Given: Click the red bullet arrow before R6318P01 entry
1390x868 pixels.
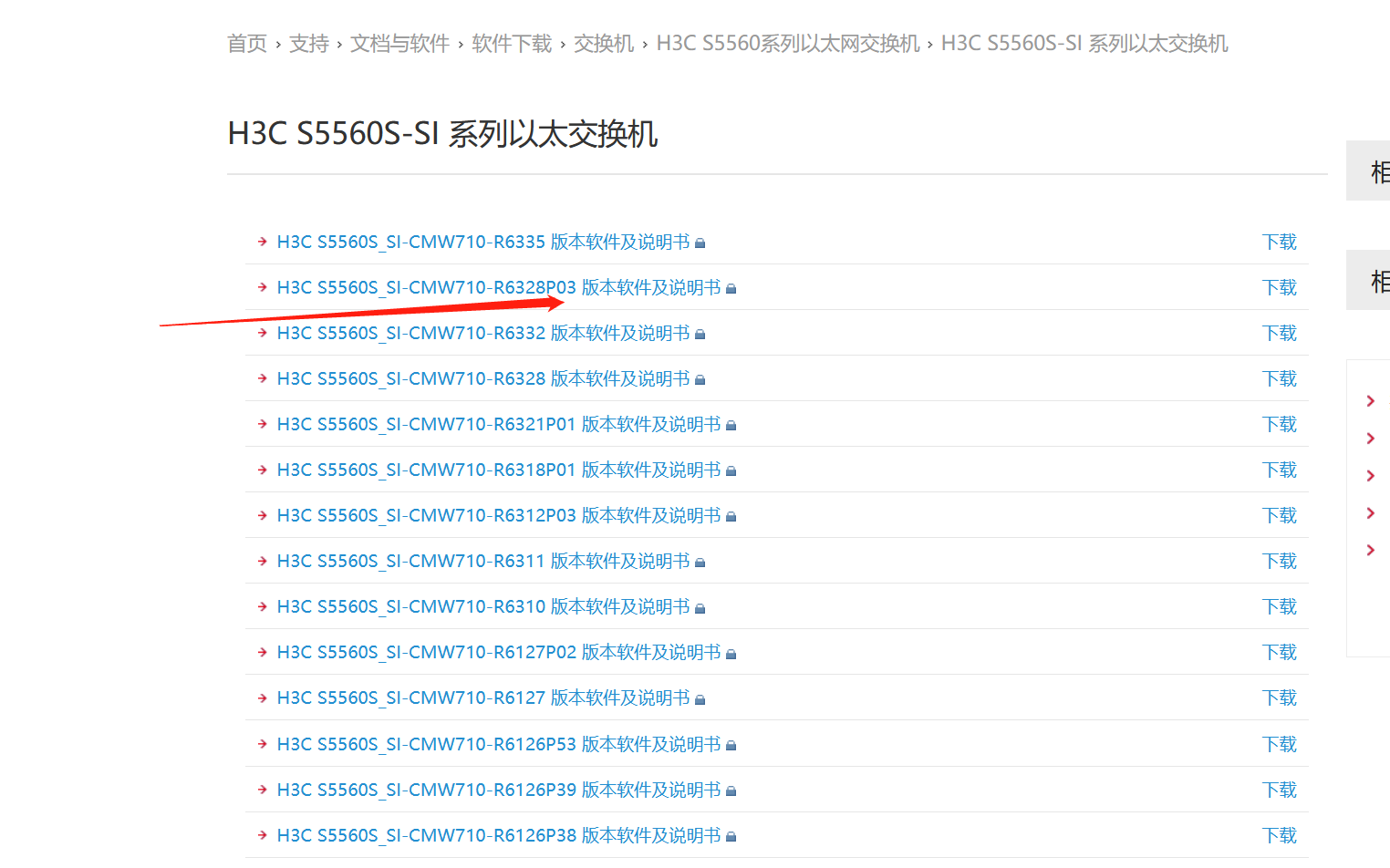Looking at the screenshot, I should pos(263,470).
